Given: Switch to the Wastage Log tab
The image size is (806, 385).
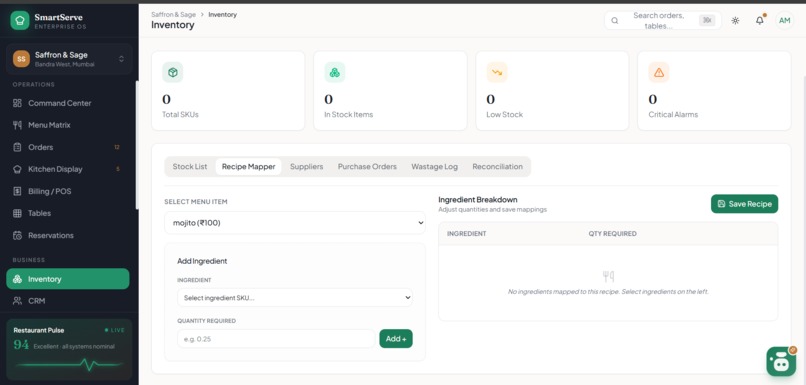Looking at the screenshot, I should click(x=434, y=167).
